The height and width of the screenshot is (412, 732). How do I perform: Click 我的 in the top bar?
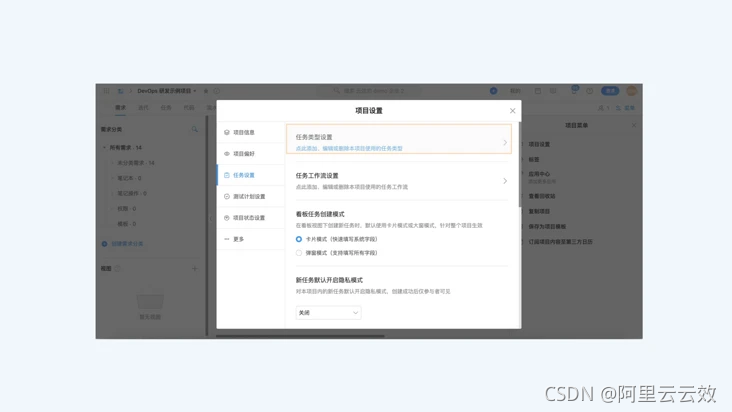click(515, 91)
